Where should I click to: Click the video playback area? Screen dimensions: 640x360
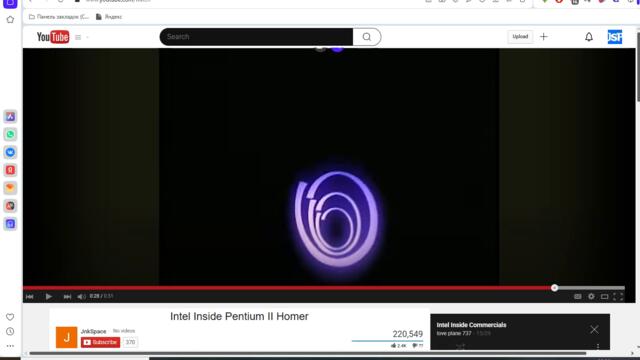pyautogui.click(x=329, y=167)
